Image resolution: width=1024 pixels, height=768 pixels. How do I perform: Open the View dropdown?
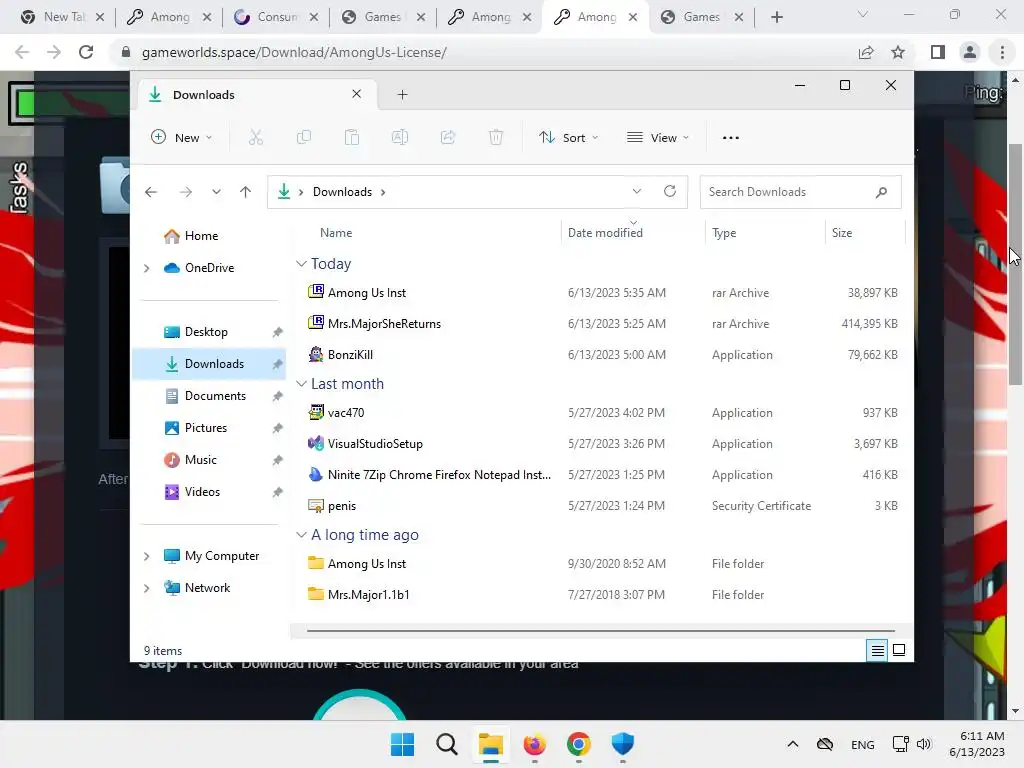(658, 138)
